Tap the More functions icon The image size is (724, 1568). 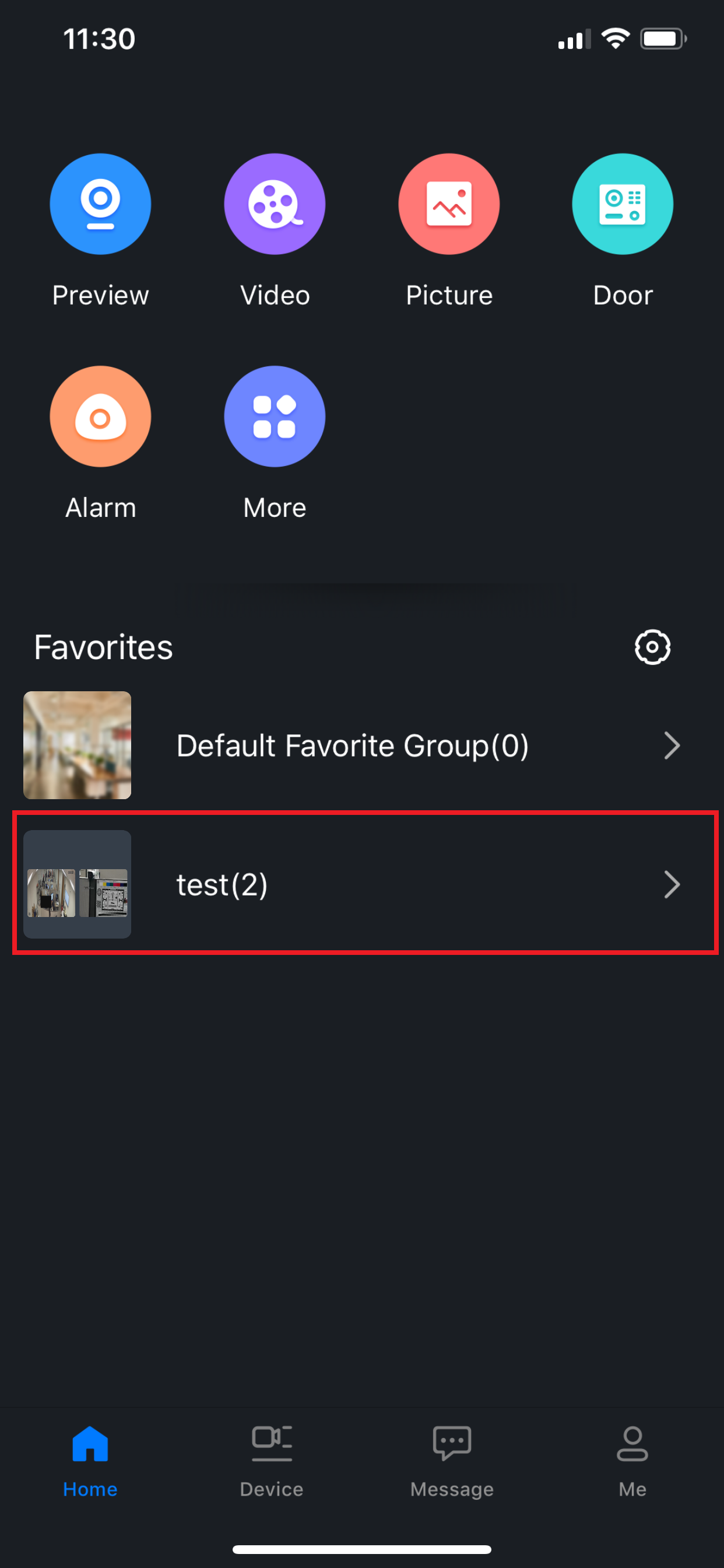coord(275,416)
